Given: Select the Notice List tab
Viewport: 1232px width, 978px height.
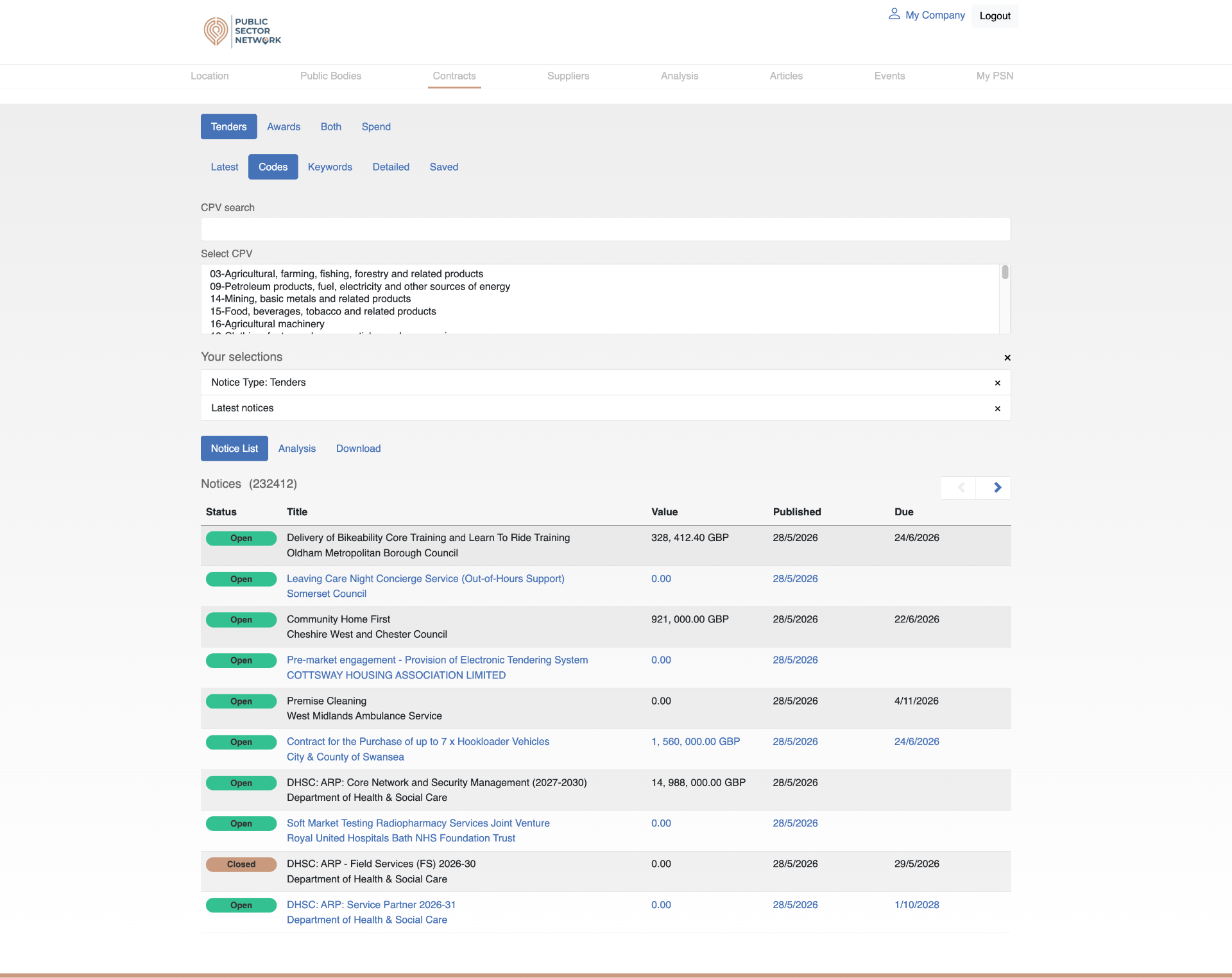Looking at the screenshot, I should (235, 449).
